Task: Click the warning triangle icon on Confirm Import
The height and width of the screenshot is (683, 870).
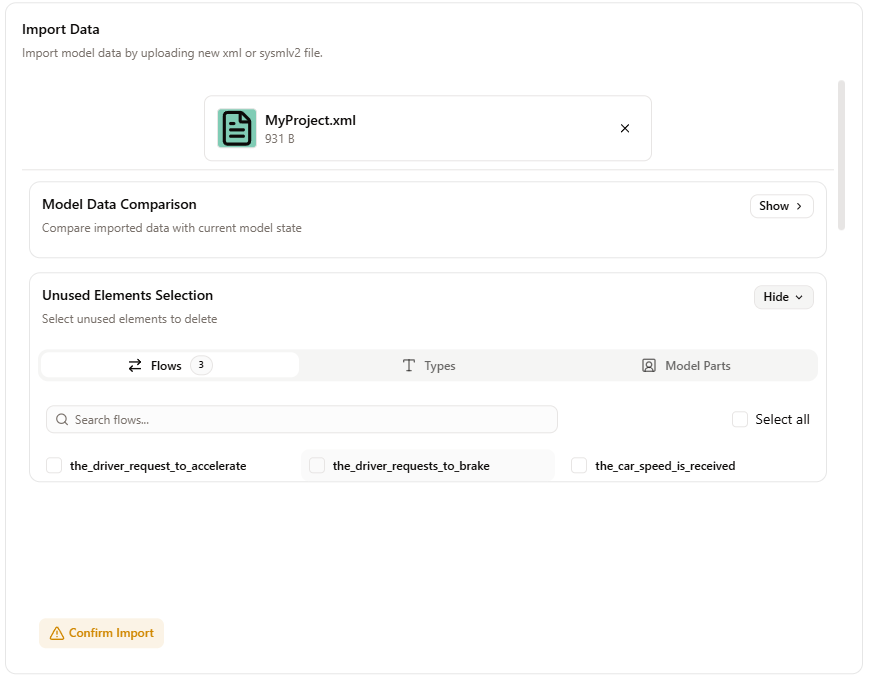Action: (x=57, y=633)
